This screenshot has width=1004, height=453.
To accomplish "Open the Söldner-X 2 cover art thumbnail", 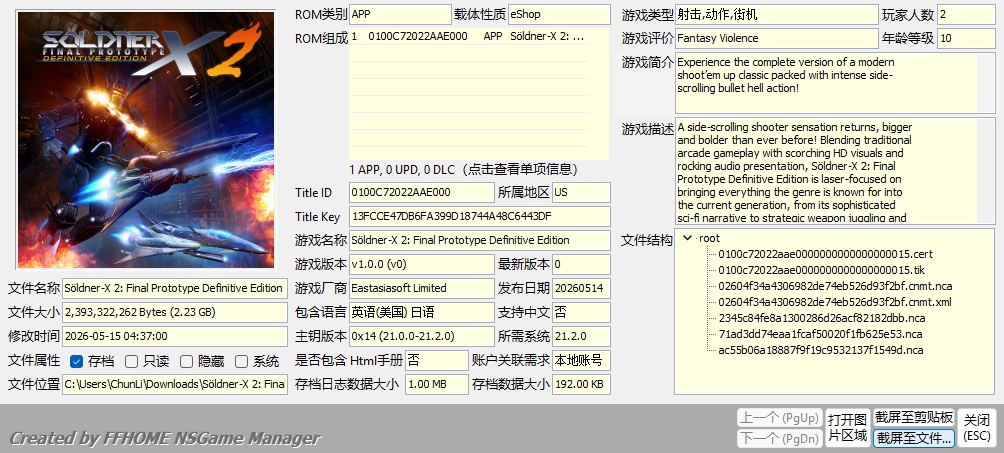I will coord(146,140).
